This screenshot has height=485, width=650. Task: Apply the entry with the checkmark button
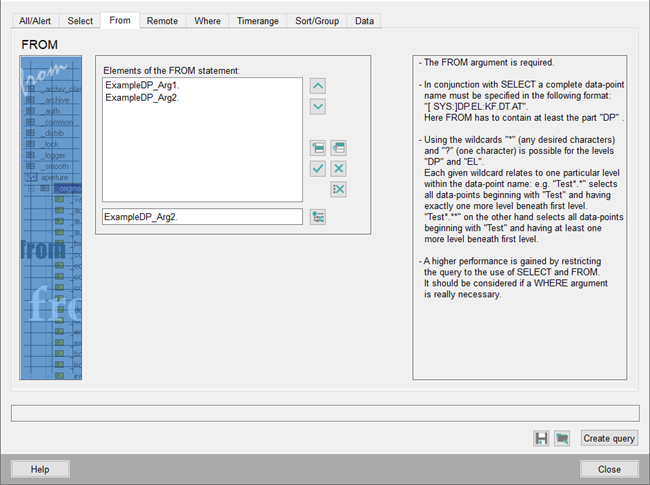[x=318, y=168]
